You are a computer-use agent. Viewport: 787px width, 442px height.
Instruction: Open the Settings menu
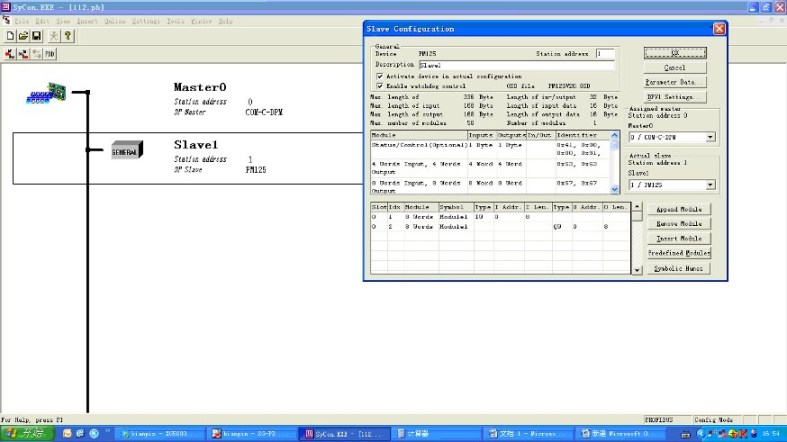coord(146,20)
